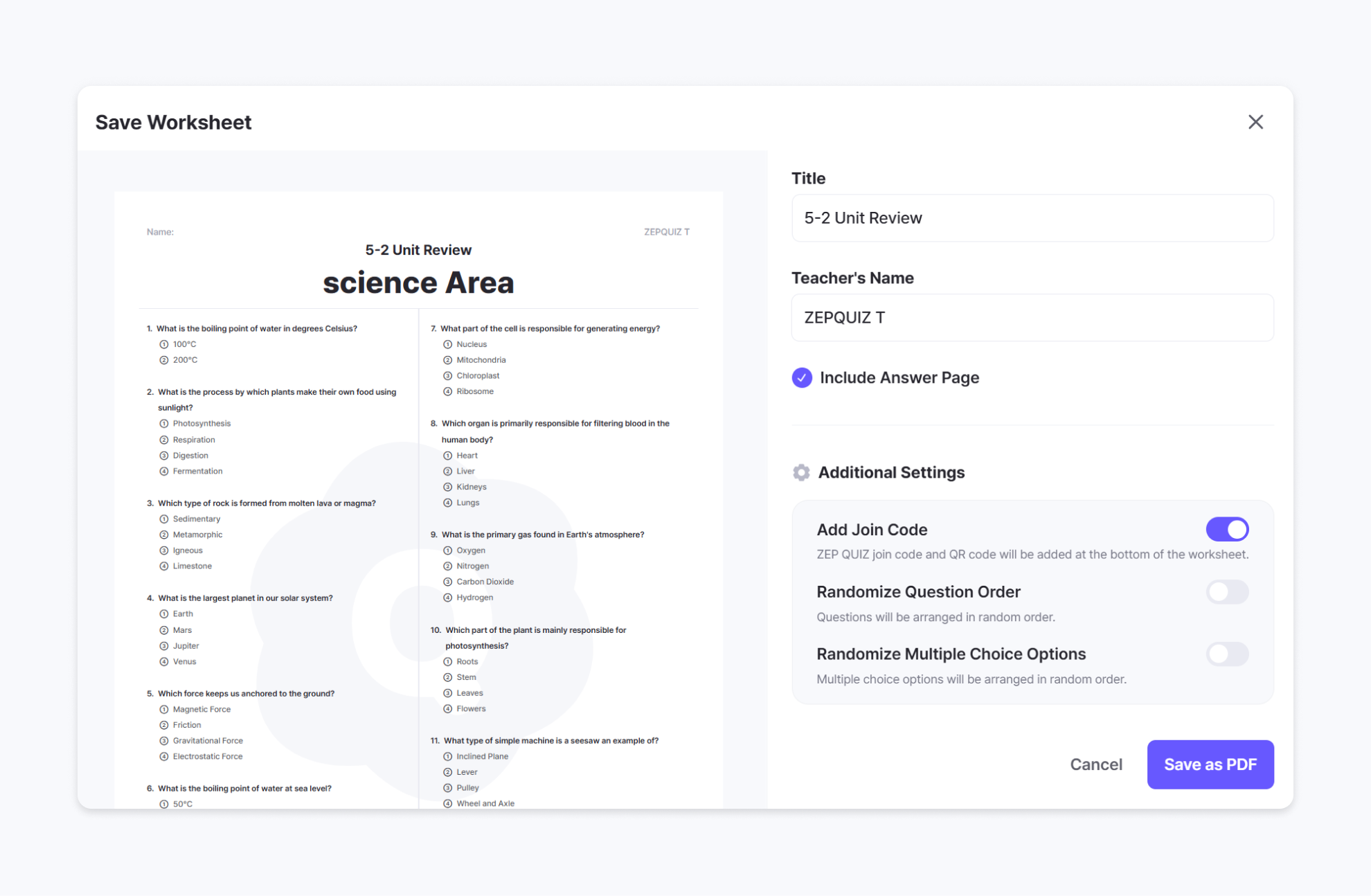Click the Lever option circle in question 11
Image resolution: width=1371 pixels, height=896 pixels.
coord(447,772)
